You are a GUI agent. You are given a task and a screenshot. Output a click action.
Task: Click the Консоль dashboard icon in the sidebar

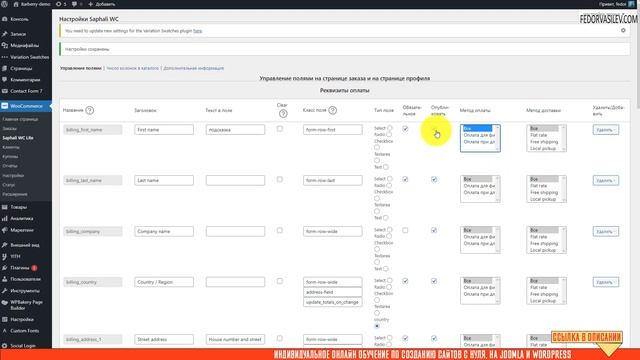[x=5, y=19]
